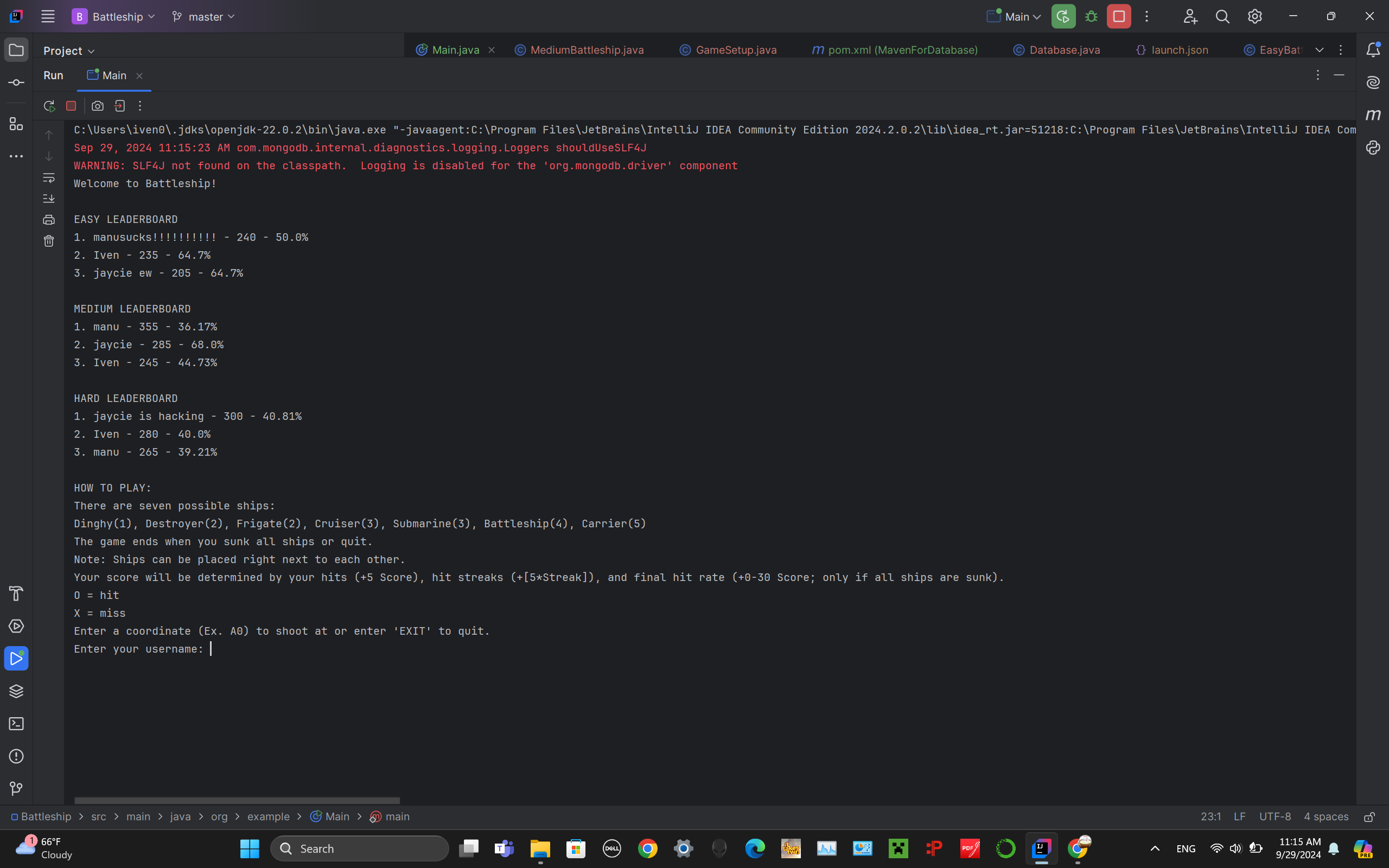Click the Rerun Main icon in run toolbar
The width and height of the screenshot is (1389, 868).
pyautogui.click(x=49, y=106)
